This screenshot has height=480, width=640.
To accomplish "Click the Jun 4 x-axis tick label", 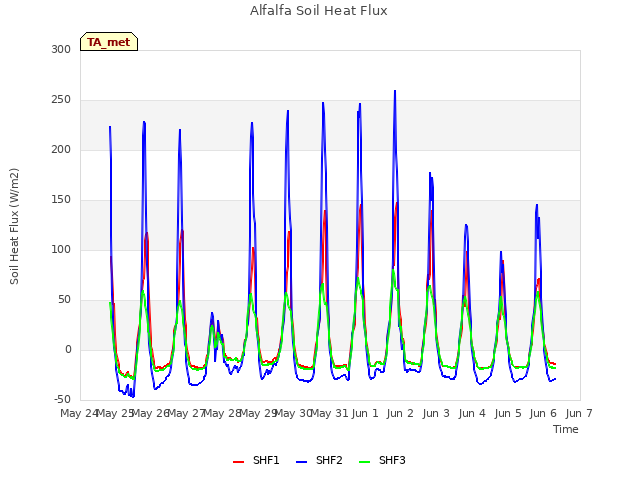I will pyautogui.click(x=472, y=413).
